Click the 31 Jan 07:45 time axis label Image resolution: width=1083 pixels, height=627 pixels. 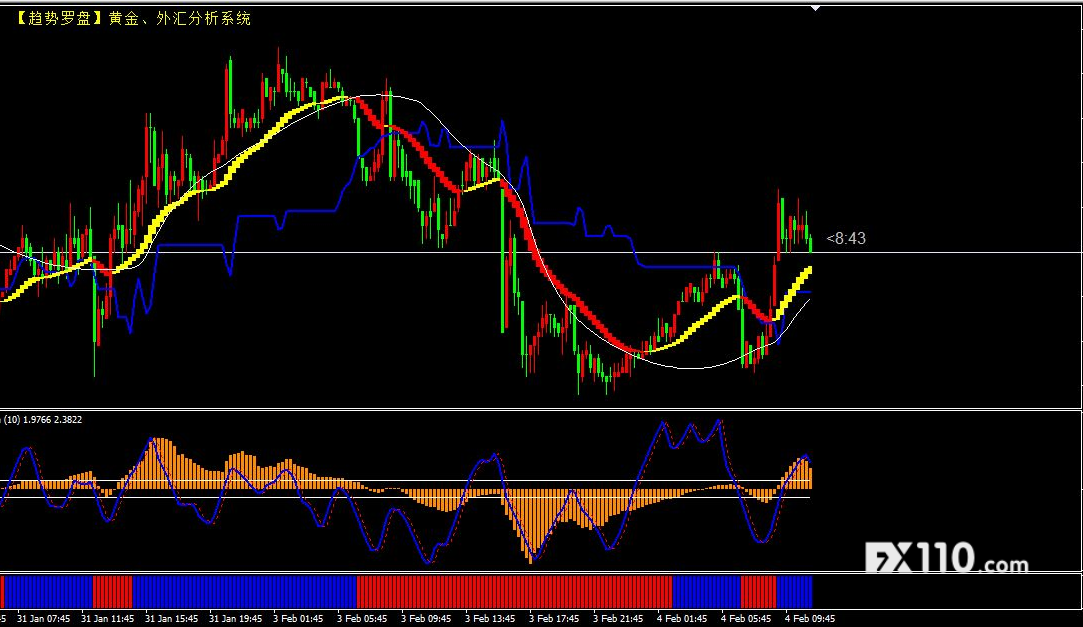[44, 618]
